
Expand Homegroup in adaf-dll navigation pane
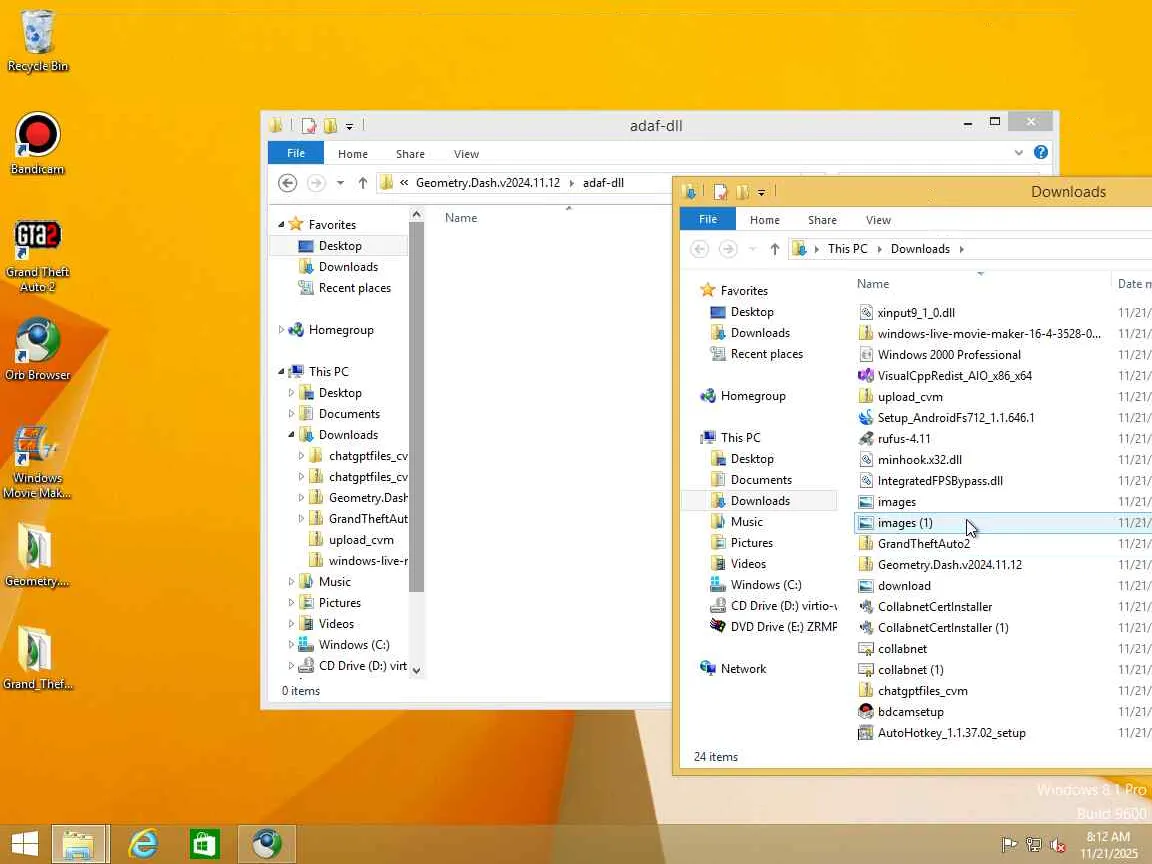point(281,330)
